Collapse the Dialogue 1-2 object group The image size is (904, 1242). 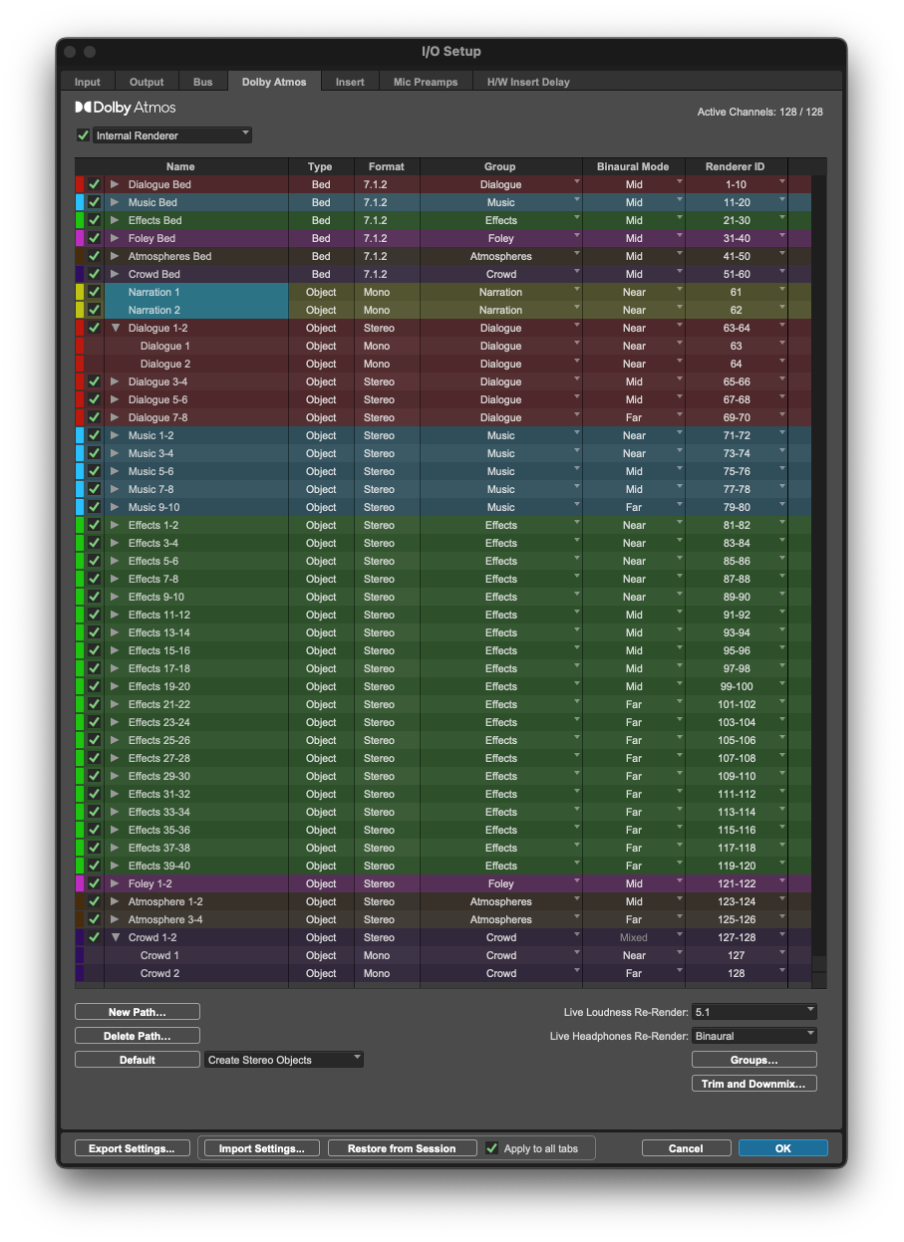[118, 327]
